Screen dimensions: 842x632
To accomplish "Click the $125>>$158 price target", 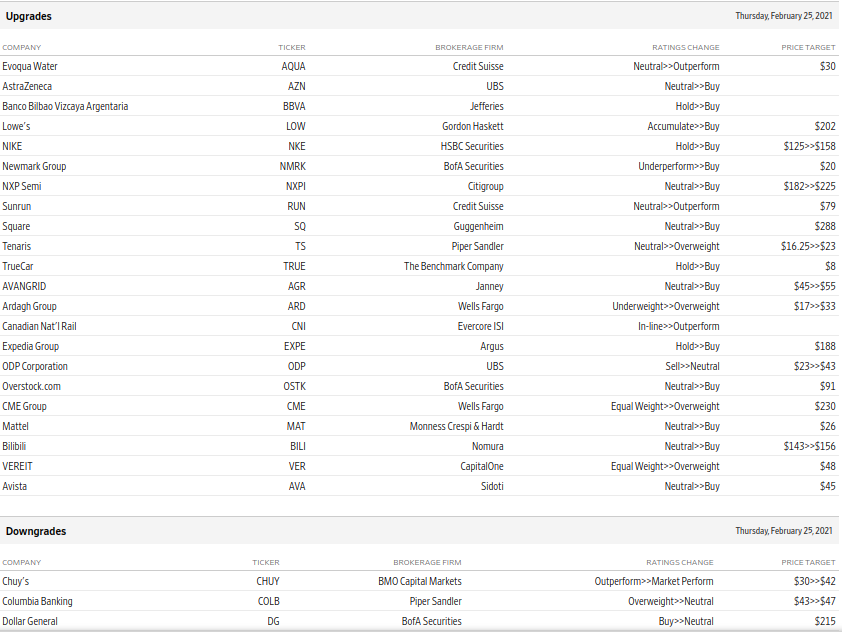I will coord(809,146).
